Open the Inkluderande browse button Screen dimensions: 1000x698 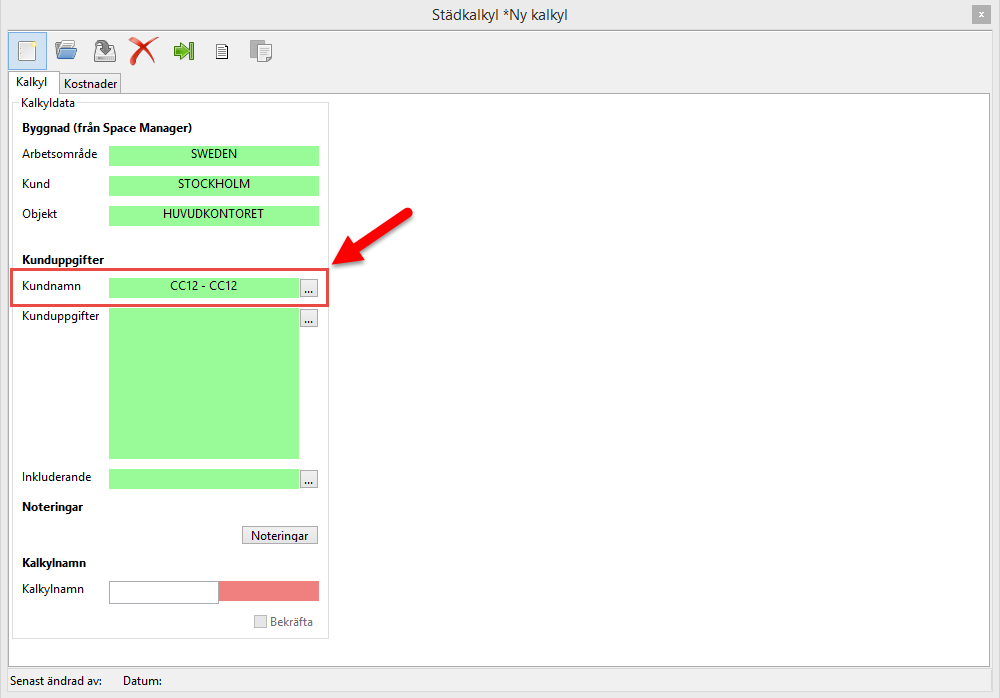coord(309,479)
